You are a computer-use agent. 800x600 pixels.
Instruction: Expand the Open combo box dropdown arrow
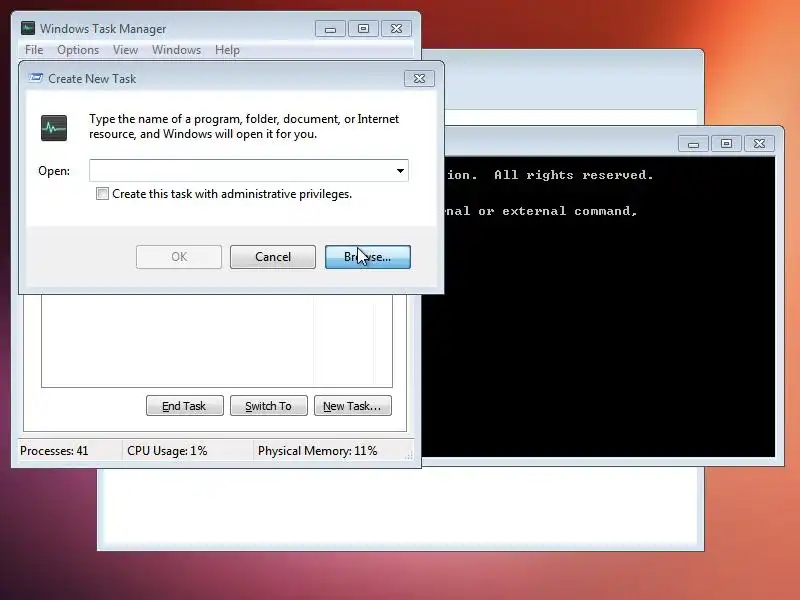point(401,171)
